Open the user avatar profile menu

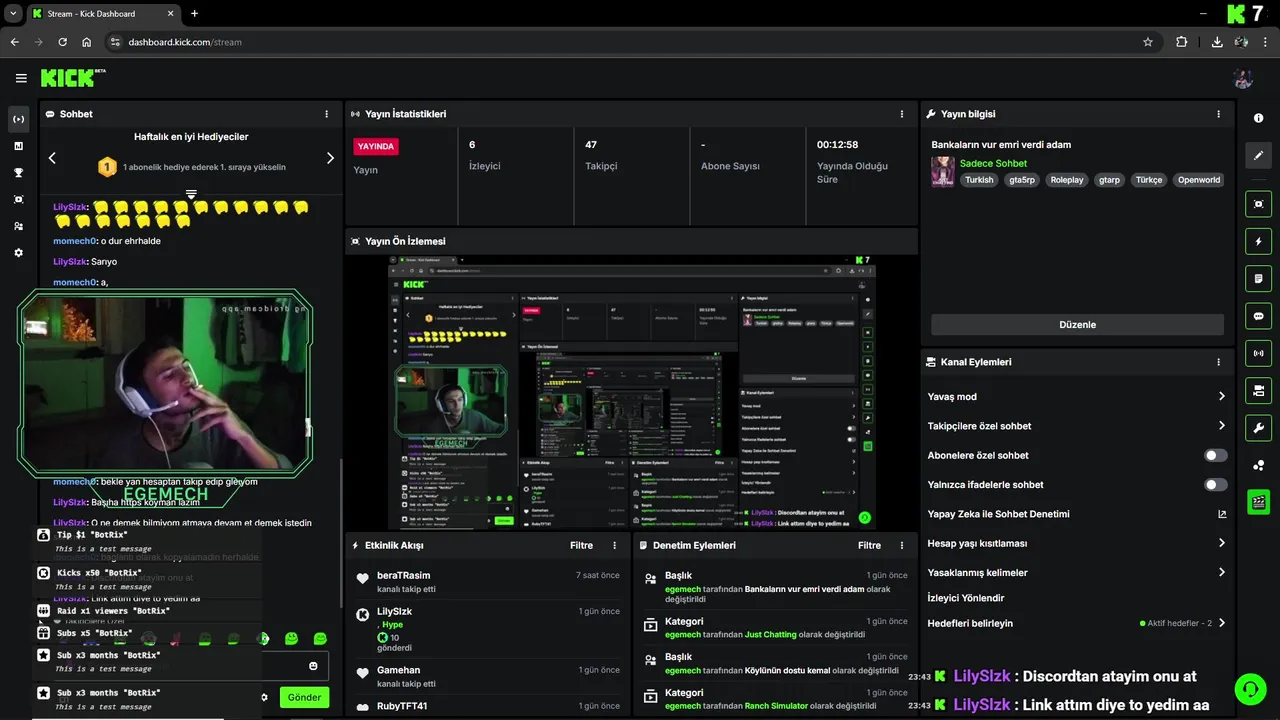pyautogui.click(x=1243, y=79)
